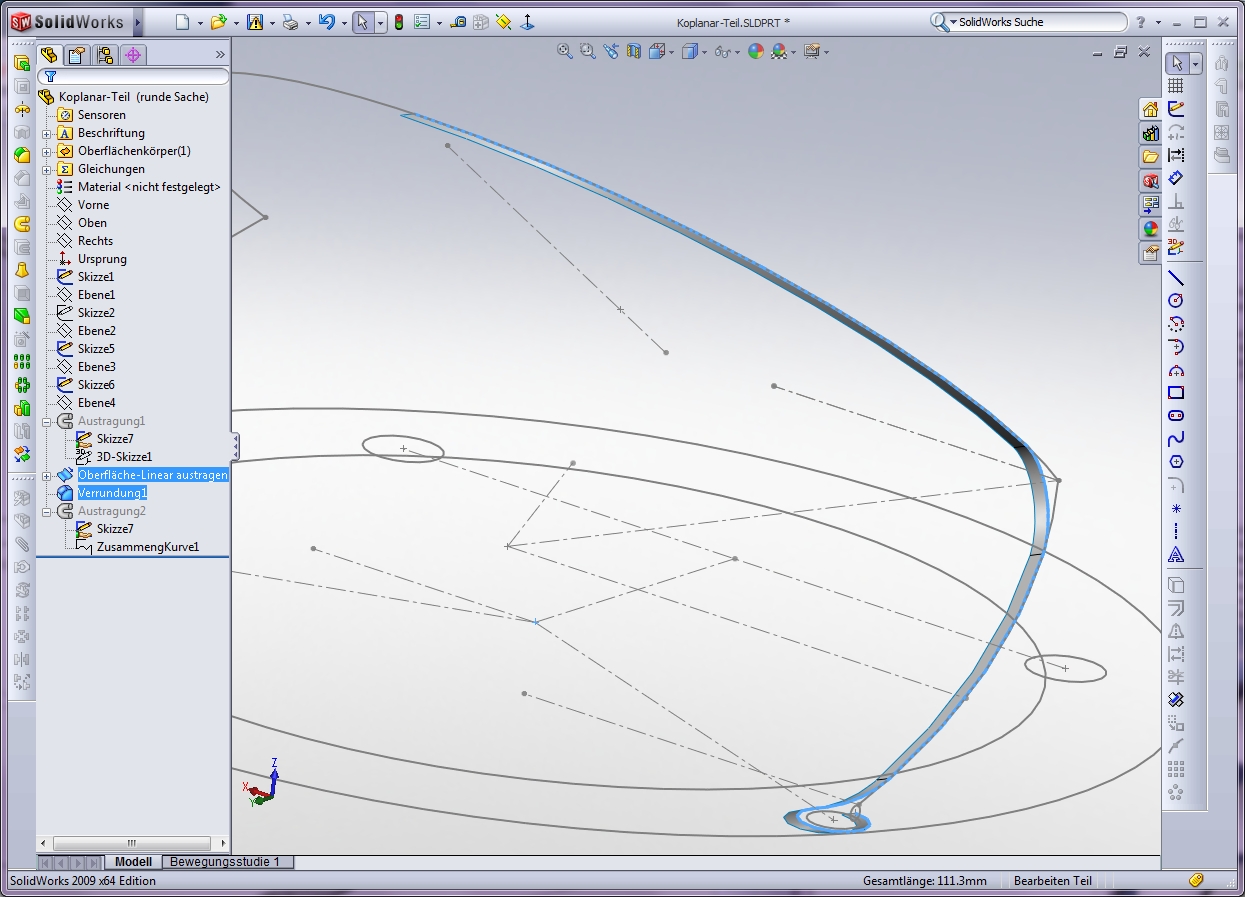The image size is (1245, 897).
Task: Open the ConfigurationManager tab
Action: click(x=105, y=55)
